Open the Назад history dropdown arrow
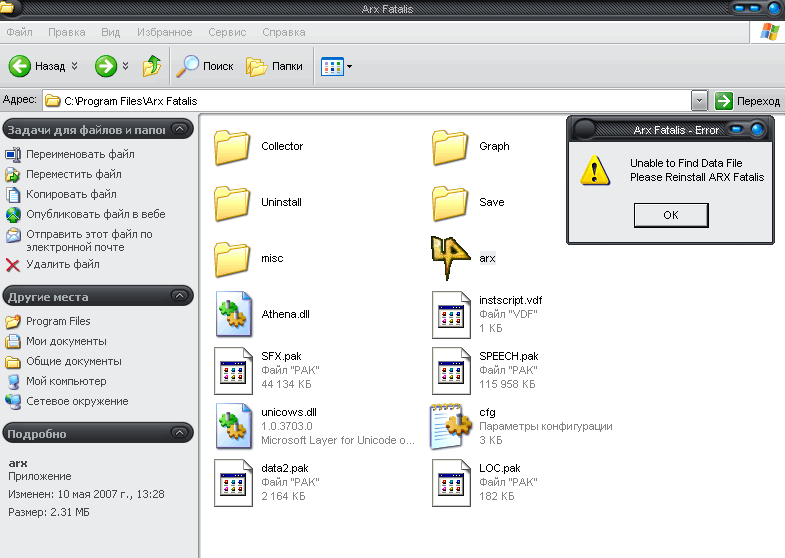 click(75, 66)
